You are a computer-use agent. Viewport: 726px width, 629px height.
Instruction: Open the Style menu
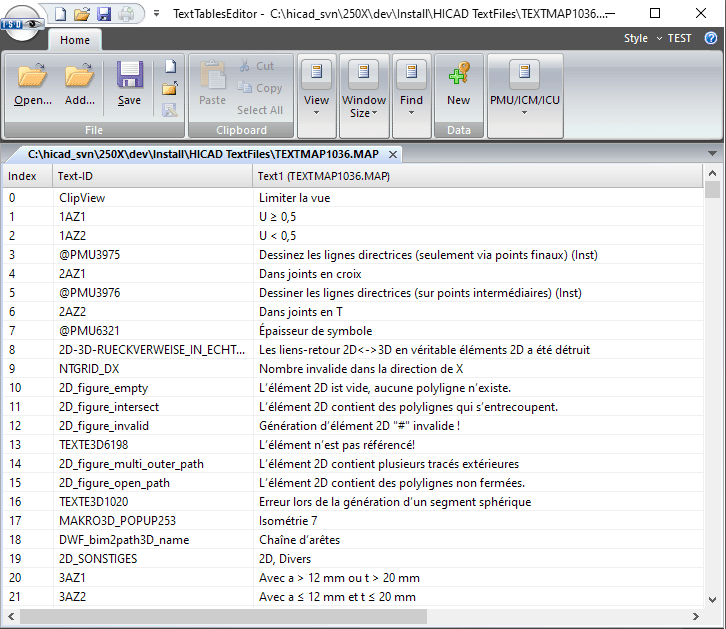pyautogui.click(x=641, y=39)
